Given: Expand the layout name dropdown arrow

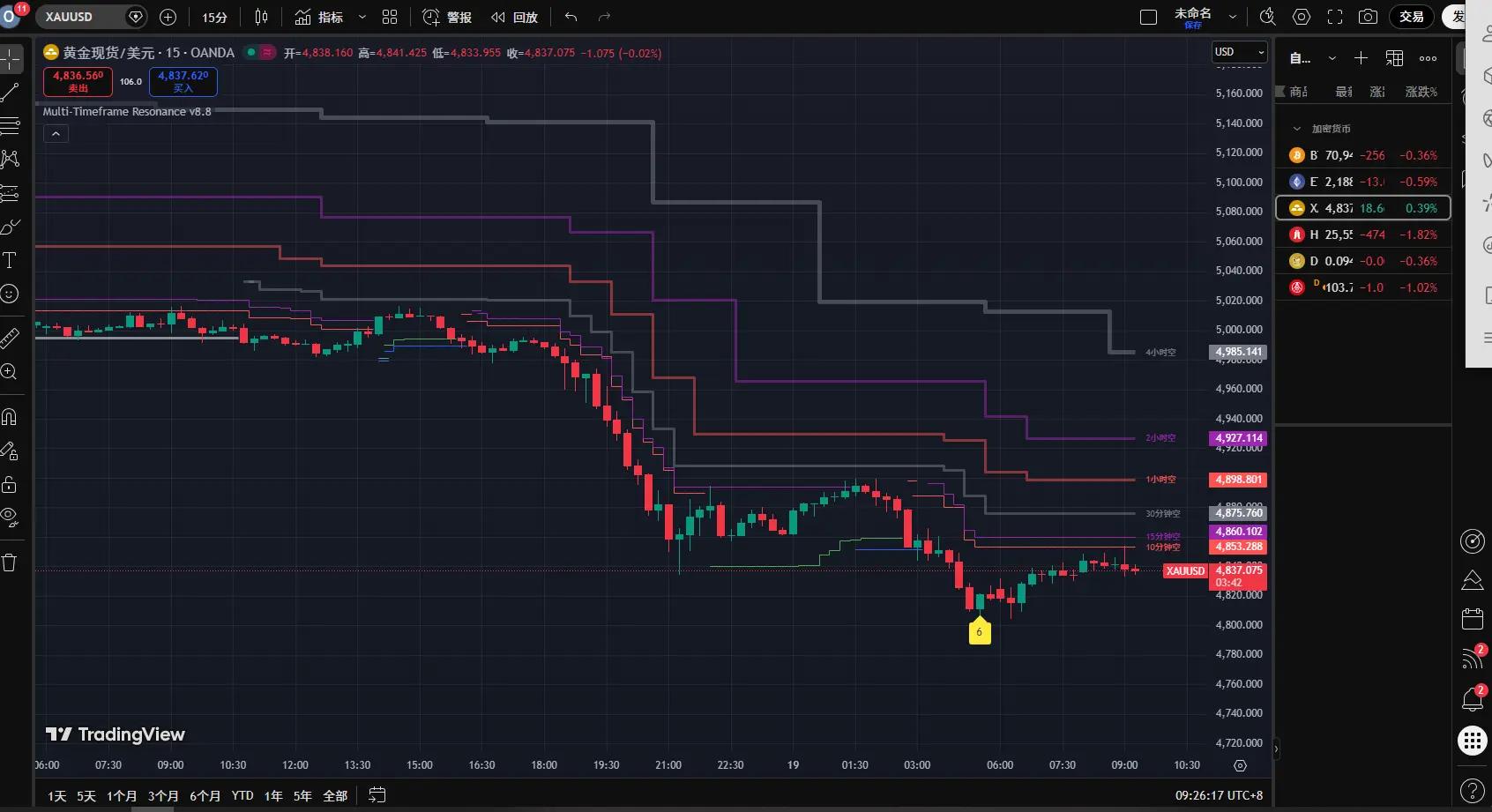Looking at the screenshot, I should [x=1233, y=17].
